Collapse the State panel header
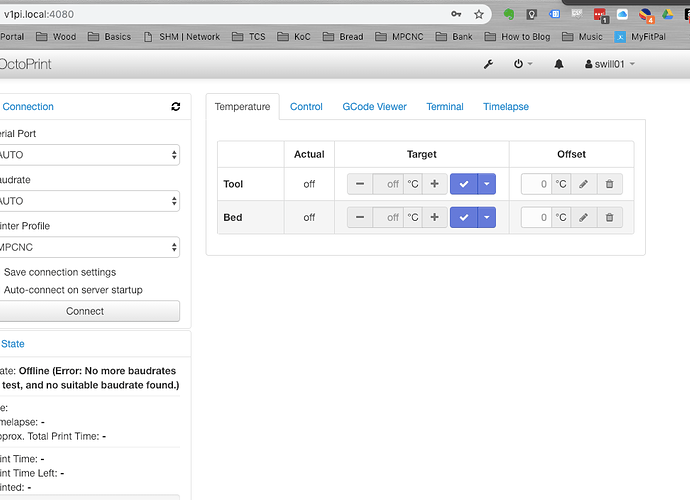The width and height of the screenshot is (690, 500). point(12,344)
